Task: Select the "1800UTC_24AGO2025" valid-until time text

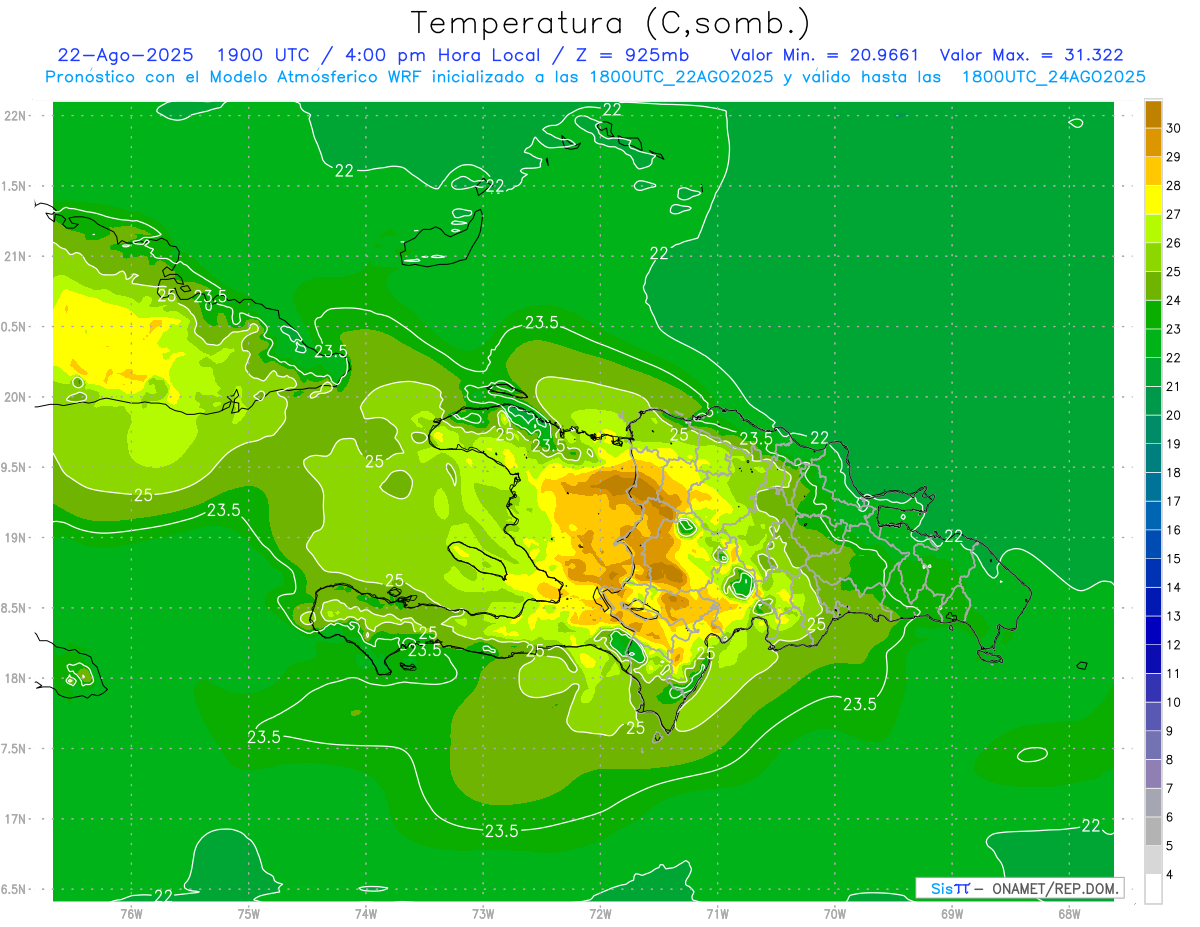Action: pos(1053,77)
